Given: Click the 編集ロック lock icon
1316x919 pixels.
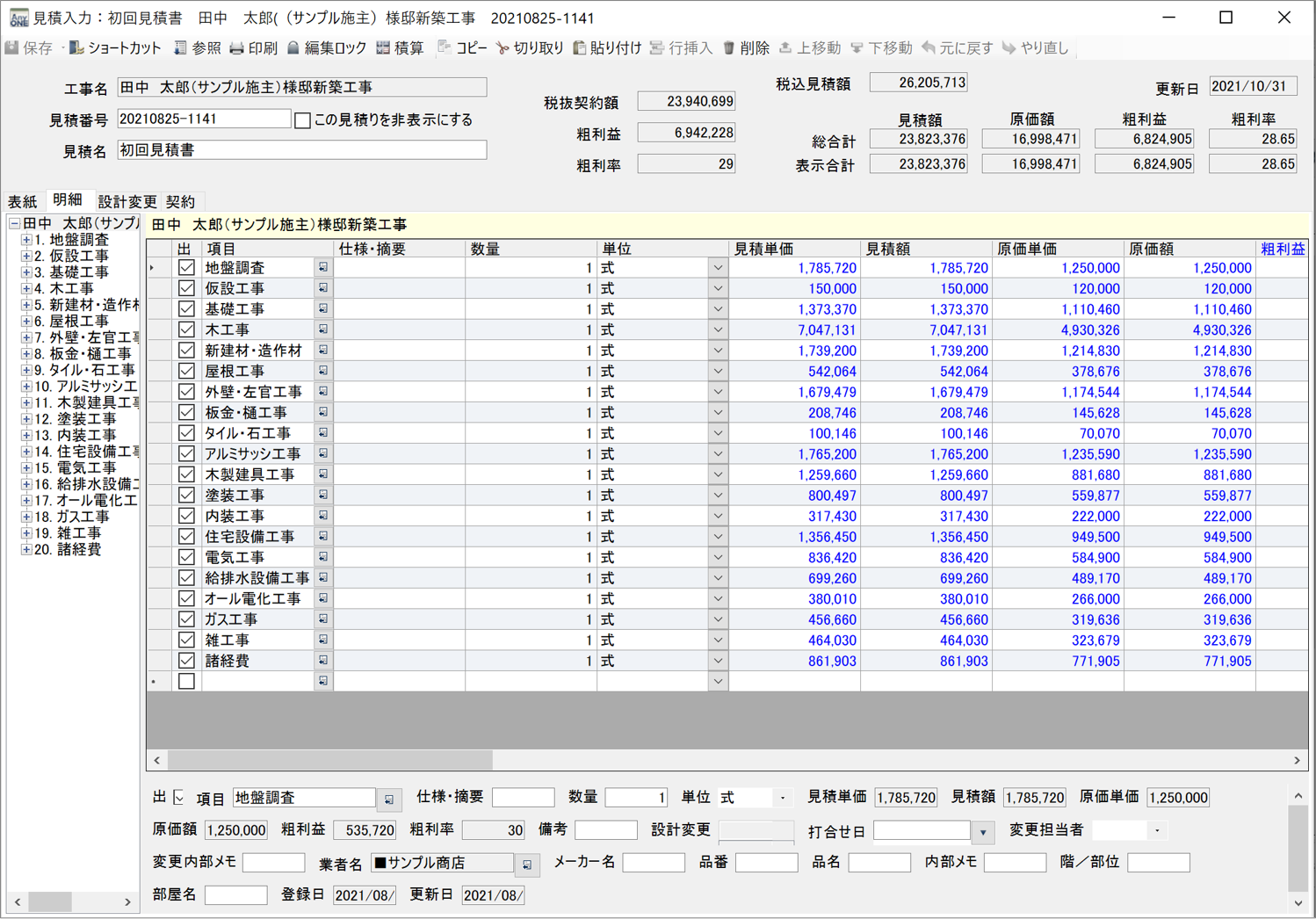Looking at the screenshot, I should click(293, 48).
